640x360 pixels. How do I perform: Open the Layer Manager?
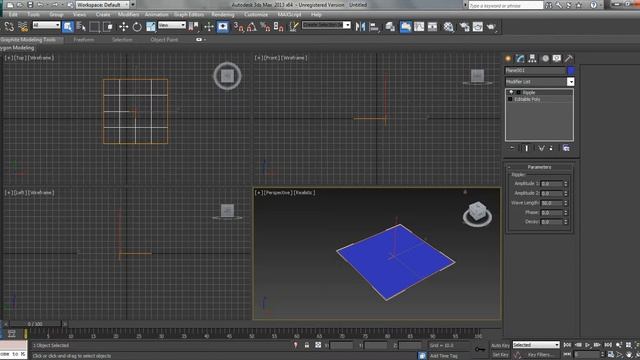pos(390,27)
